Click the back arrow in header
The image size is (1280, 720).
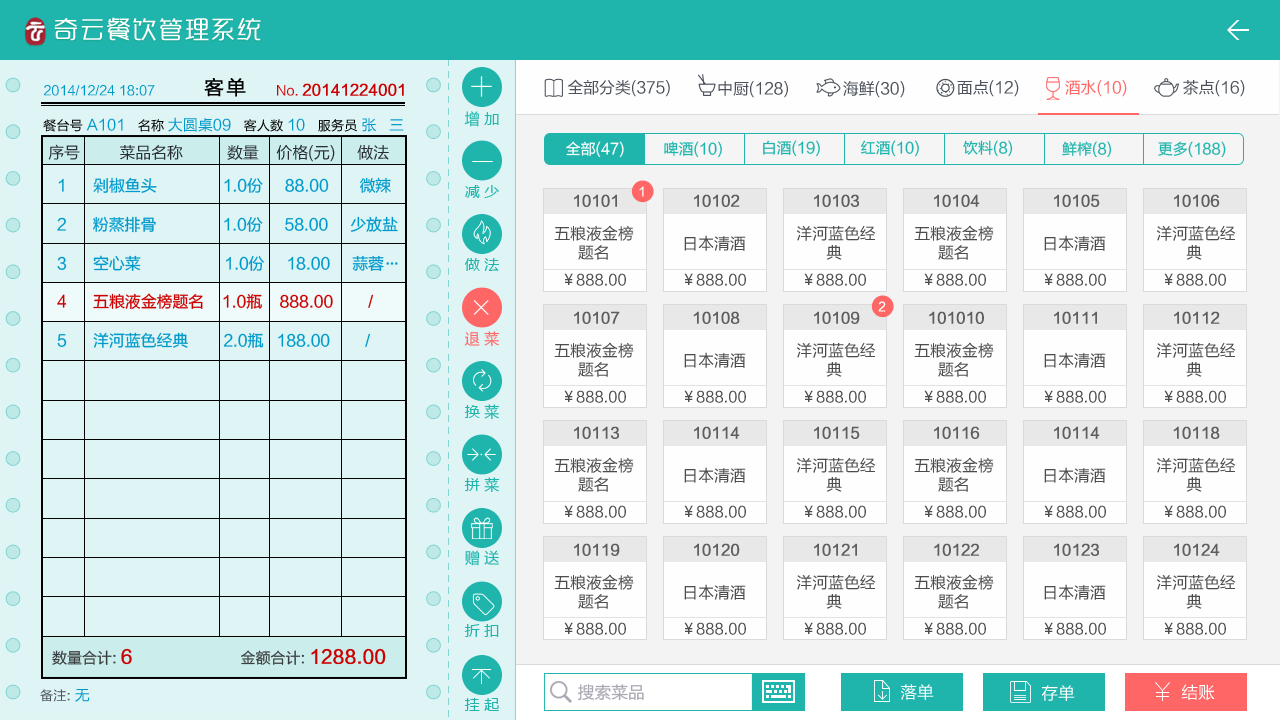[1238, 30]
